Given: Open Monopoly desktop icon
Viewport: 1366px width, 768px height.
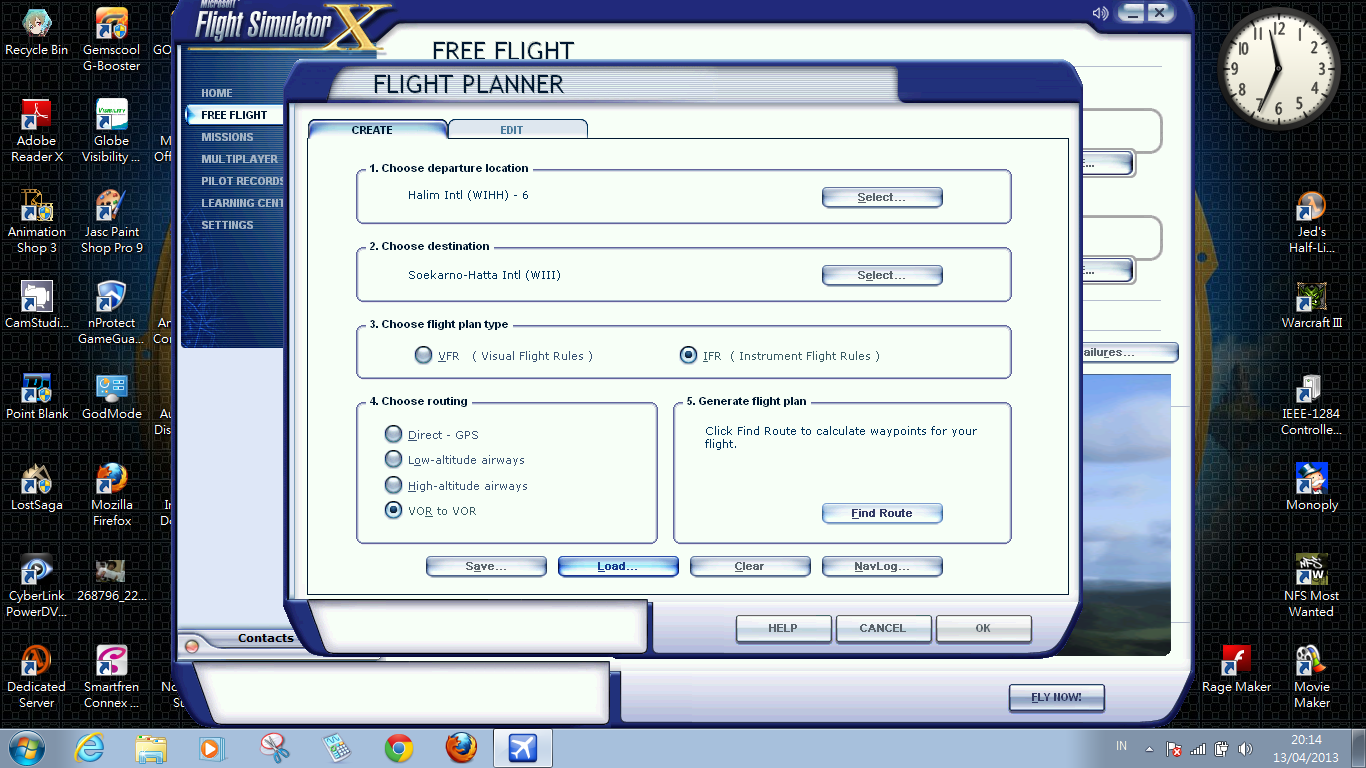Looking at the screenshot, I should point(1311,487).
